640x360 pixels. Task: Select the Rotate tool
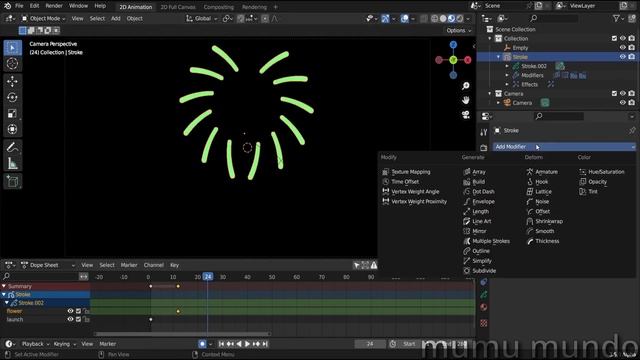(12, 97)
